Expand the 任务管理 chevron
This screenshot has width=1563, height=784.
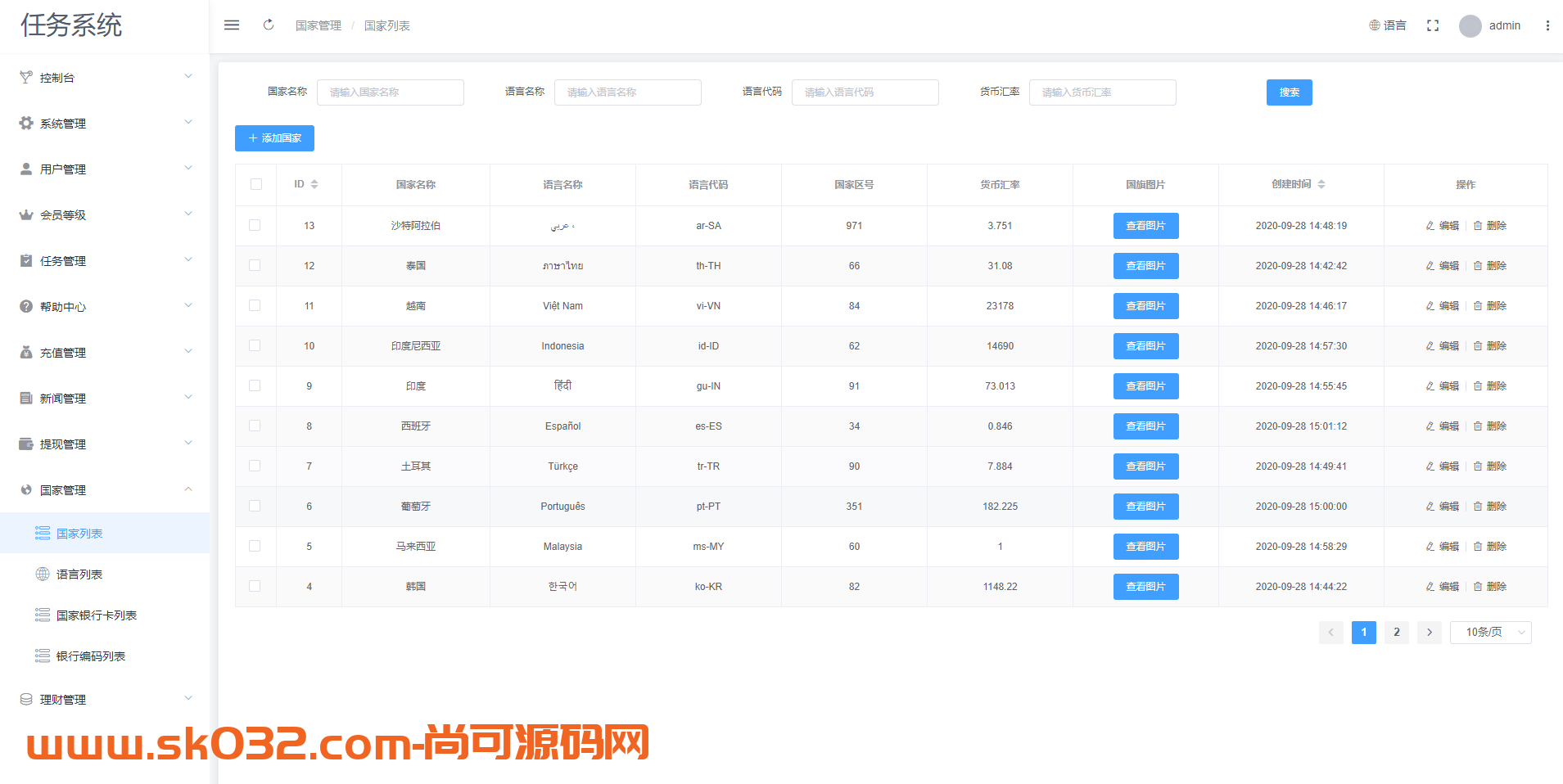188,259
